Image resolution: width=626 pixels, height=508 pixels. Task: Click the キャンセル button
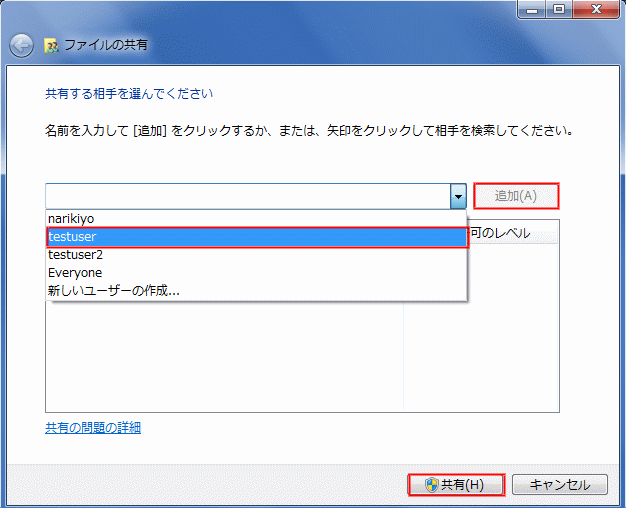point(560,485)
